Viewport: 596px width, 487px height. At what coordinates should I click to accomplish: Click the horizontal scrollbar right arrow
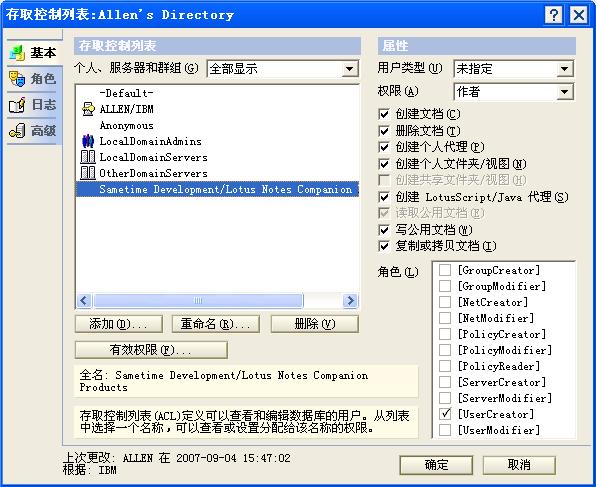[x=350, y=300]
